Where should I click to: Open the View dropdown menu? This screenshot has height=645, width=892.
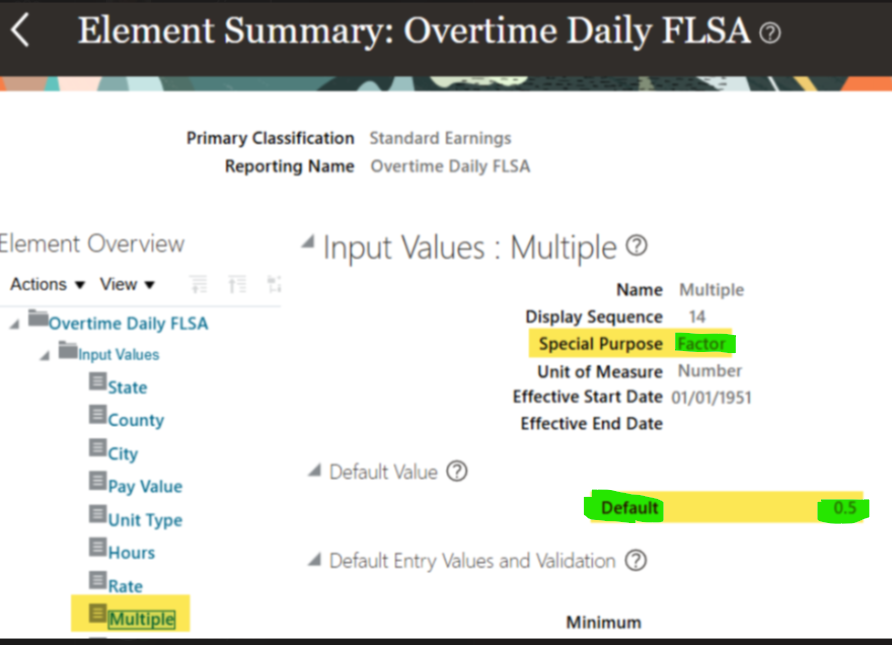click(x=127, y=284)
